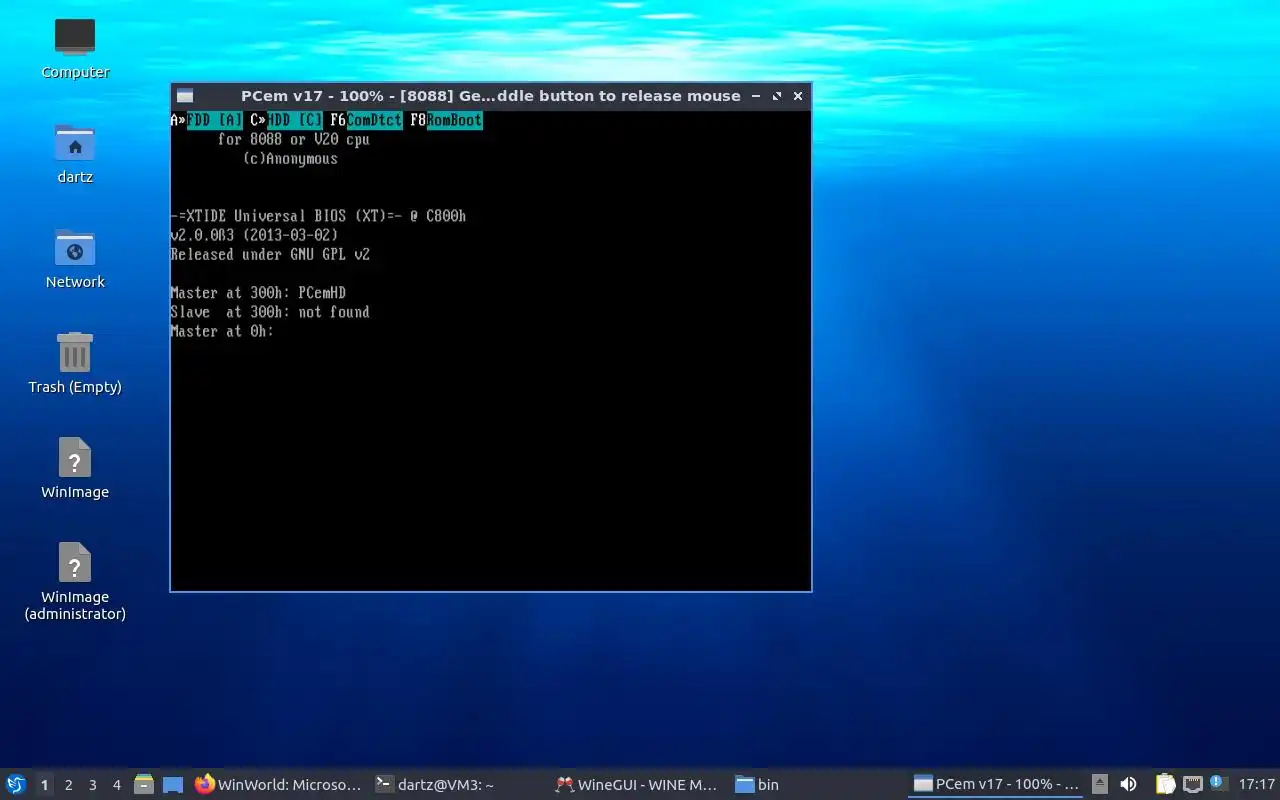Click 'Master at 300h: PCemHD' line

coord(258,293)
